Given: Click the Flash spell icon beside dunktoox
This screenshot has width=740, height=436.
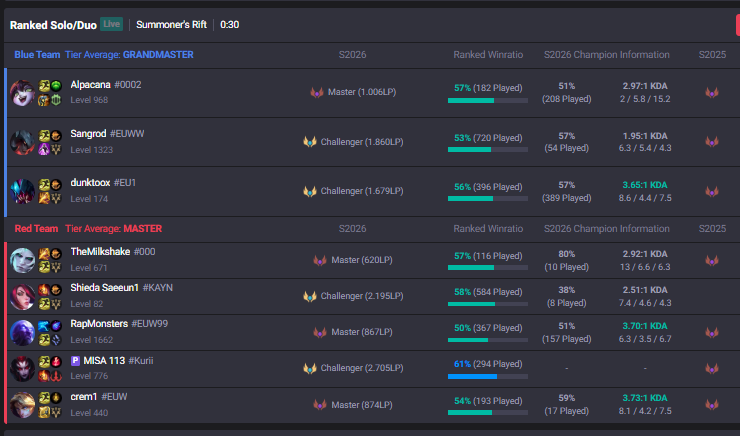Looking at the screenshot, I should 44,184.
